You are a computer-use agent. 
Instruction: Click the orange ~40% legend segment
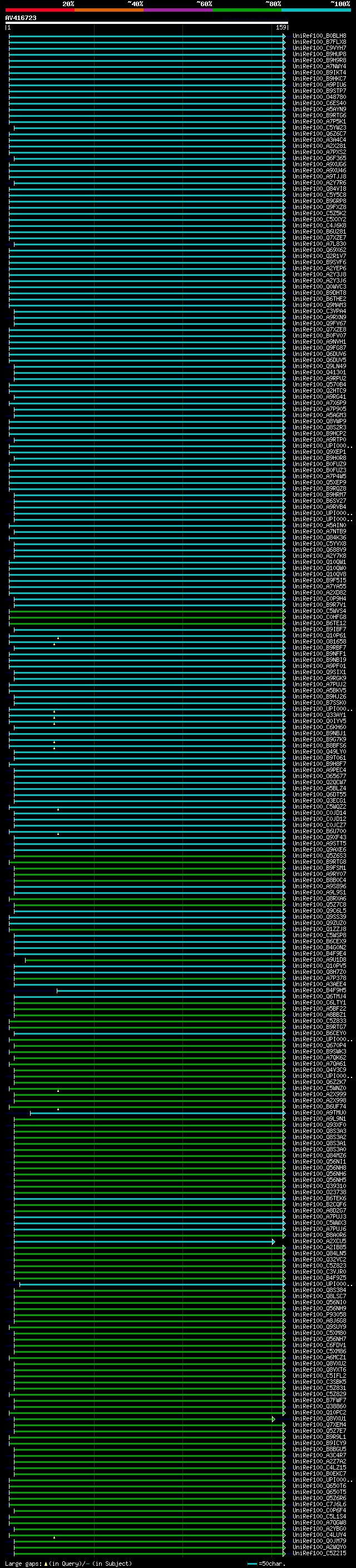109,10
